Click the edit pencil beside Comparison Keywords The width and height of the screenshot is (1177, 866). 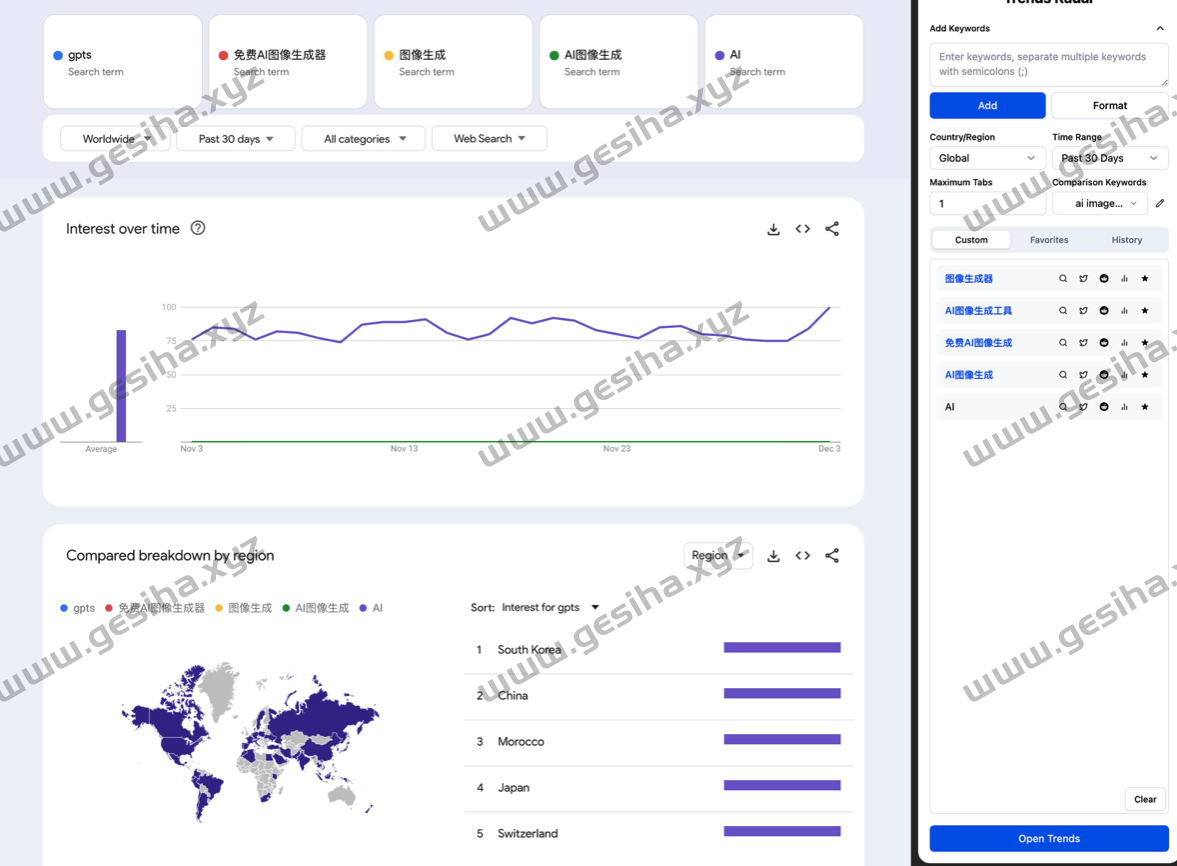coord(1159,203)
